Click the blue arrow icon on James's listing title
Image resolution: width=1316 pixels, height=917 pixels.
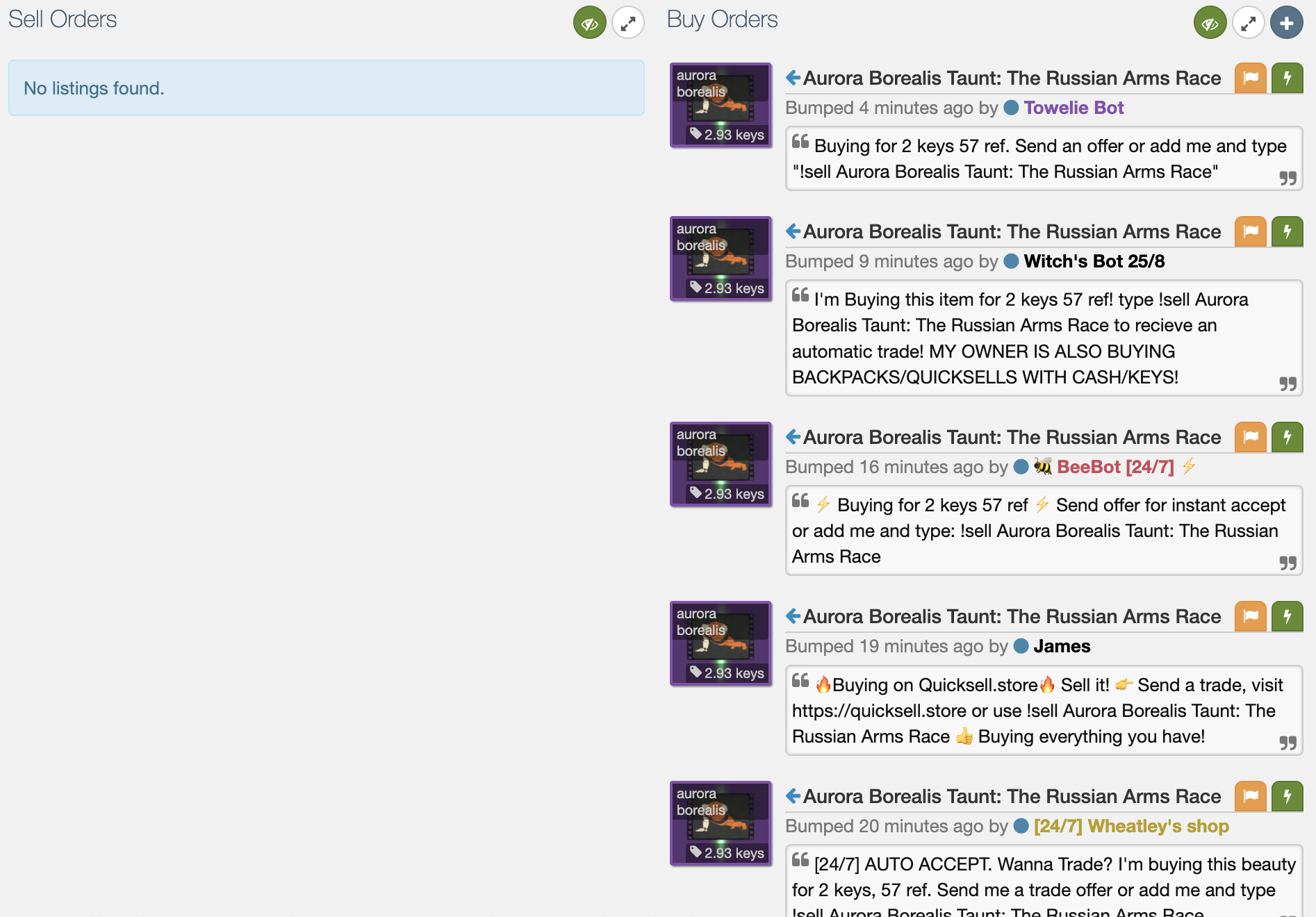point(793,616)
